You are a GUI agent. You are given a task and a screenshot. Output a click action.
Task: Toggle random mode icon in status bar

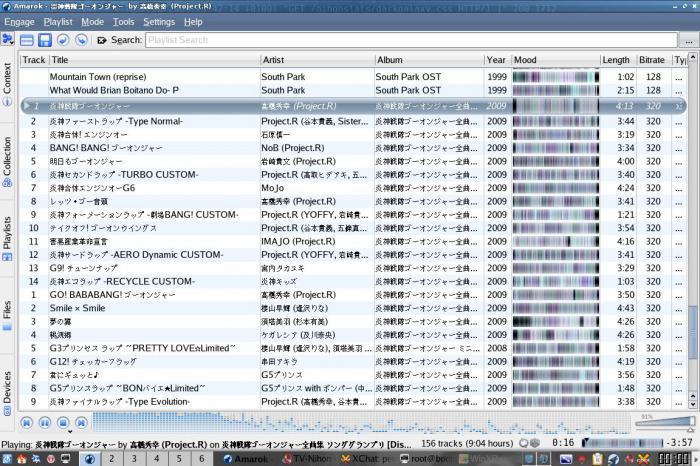click(534, 443)
